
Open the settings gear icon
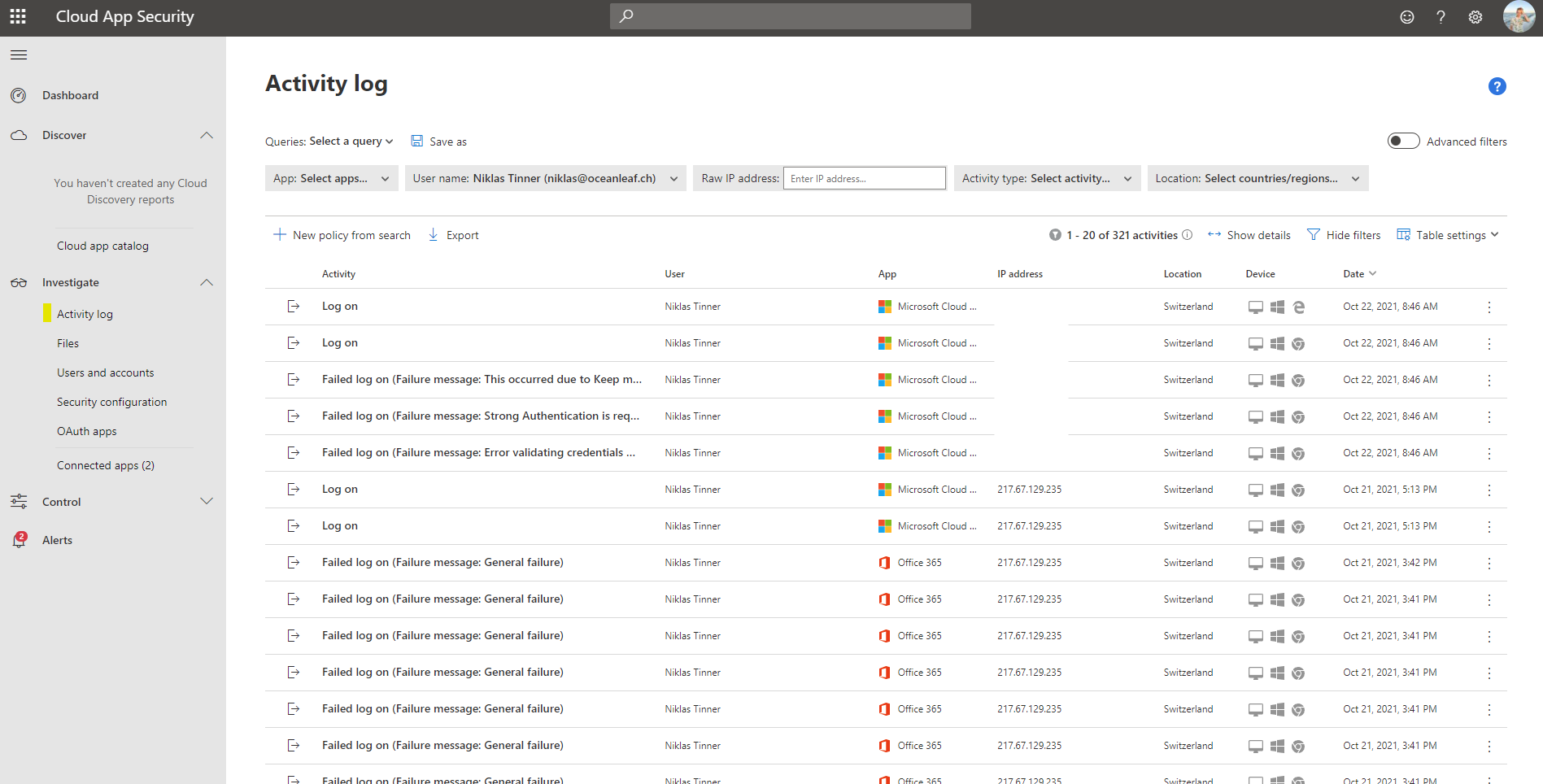(x=1475, y=17)
